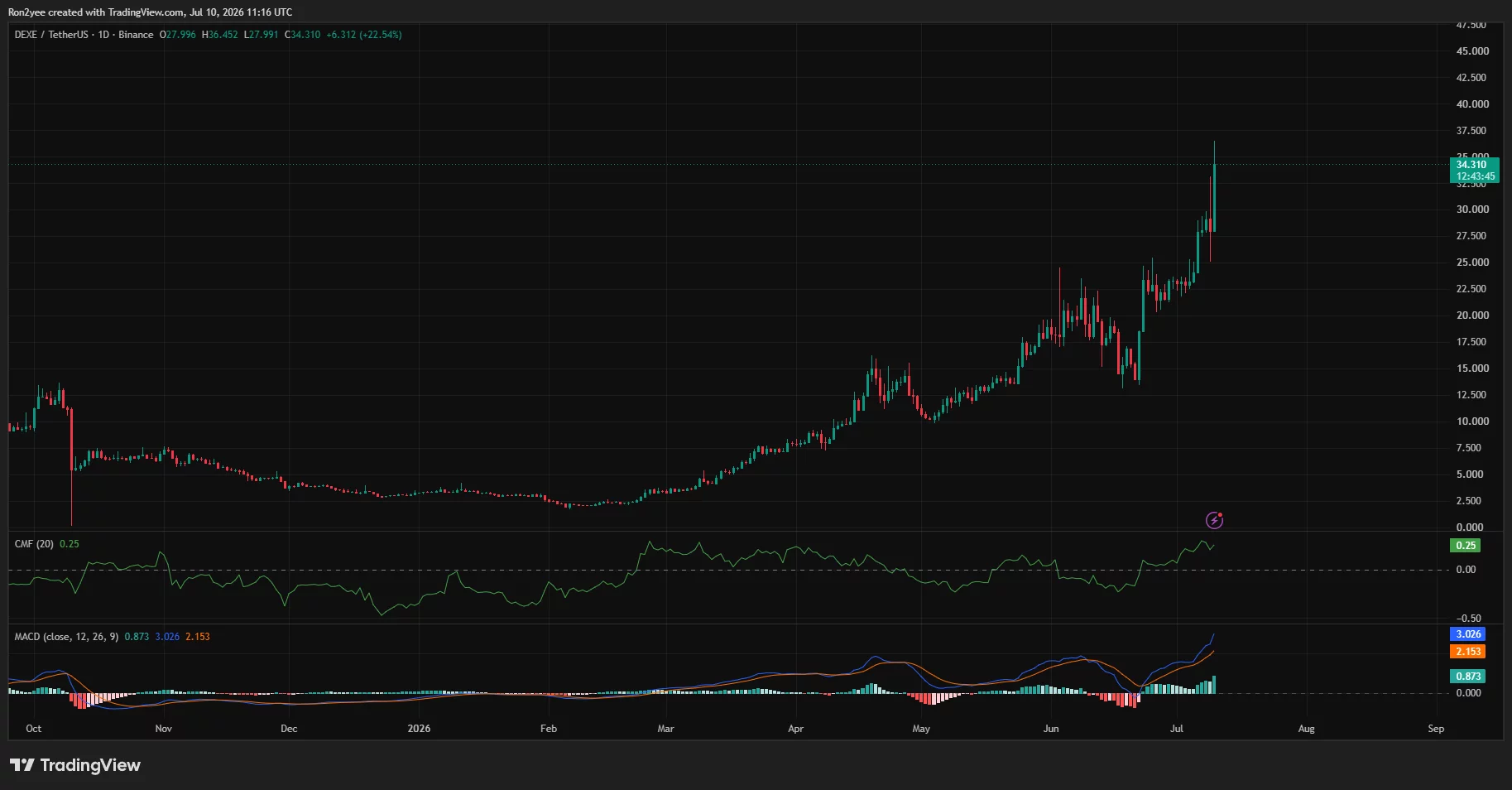Click the Aug label on time axis
Image resolution: width=1512 pixels, height=790 pixels.
1306,729
